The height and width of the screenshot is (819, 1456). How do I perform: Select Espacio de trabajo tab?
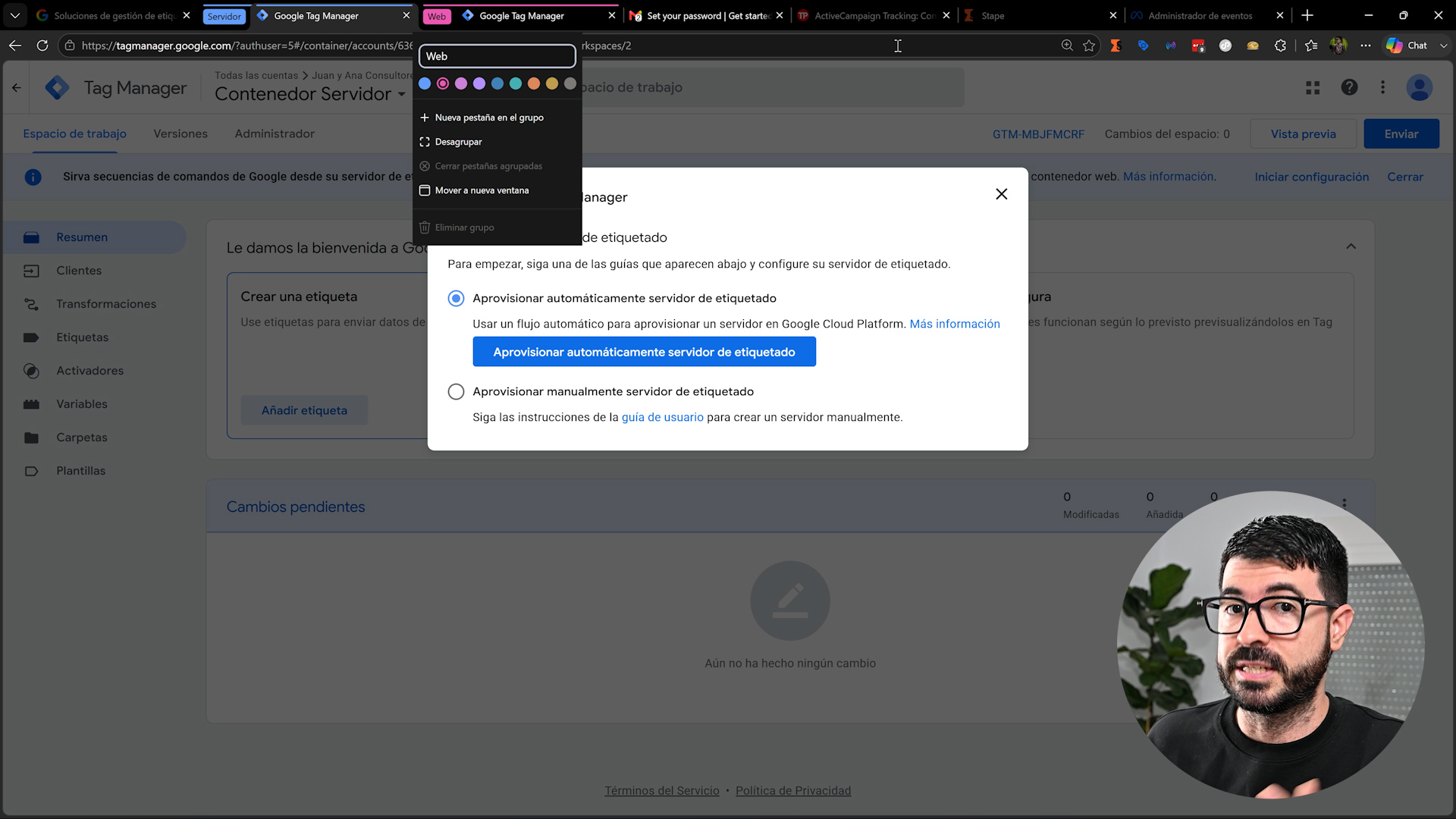pyautogui.click(x=74, y=133)
